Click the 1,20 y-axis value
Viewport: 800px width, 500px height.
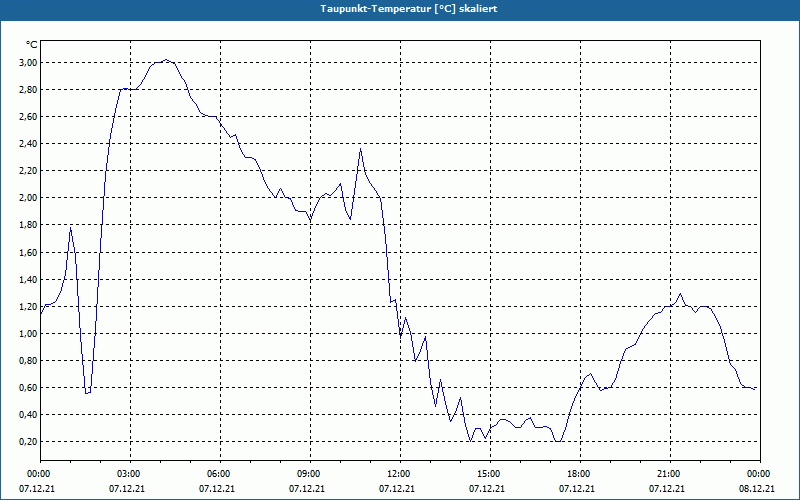(x=28, y=307)
